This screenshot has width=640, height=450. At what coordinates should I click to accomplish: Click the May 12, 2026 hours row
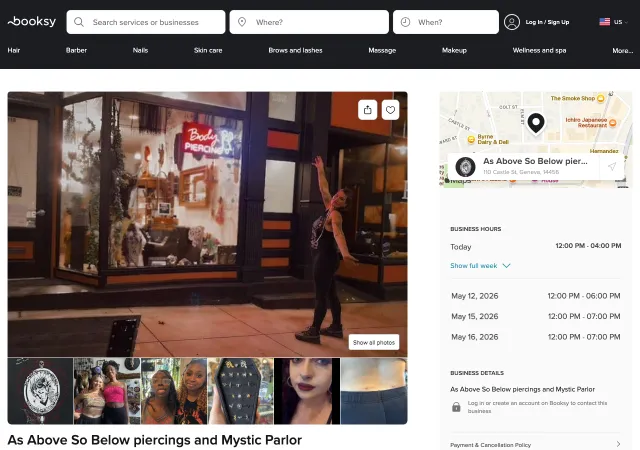[536, 296]
